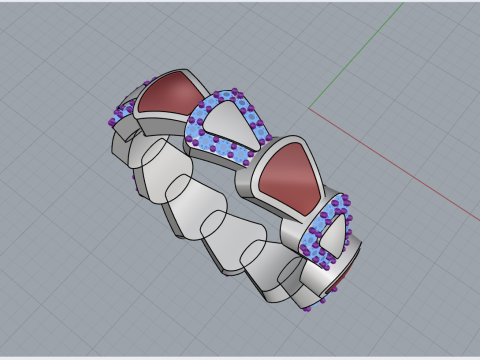Click the red X-axis line in the viewport

pos(394,164)
